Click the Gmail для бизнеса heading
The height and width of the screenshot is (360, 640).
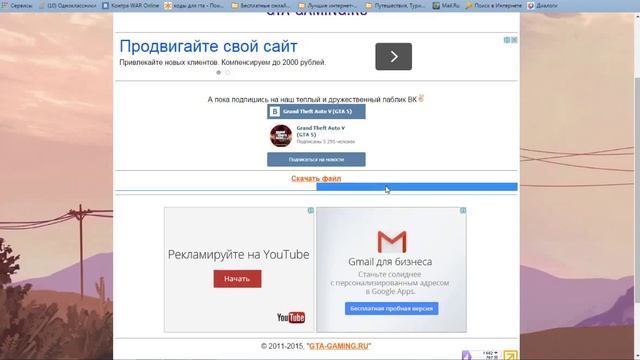coord(390,262)
